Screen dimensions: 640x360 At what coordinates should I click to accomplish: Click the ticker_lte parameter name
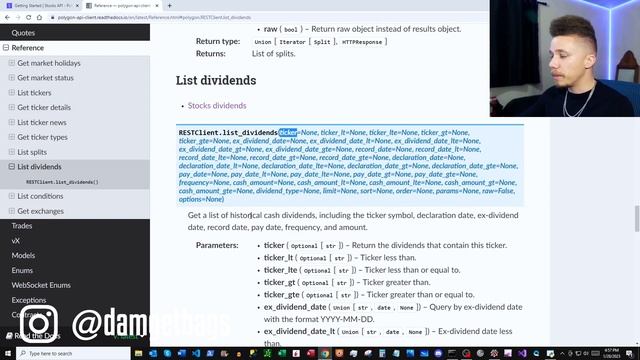(280, 270)
